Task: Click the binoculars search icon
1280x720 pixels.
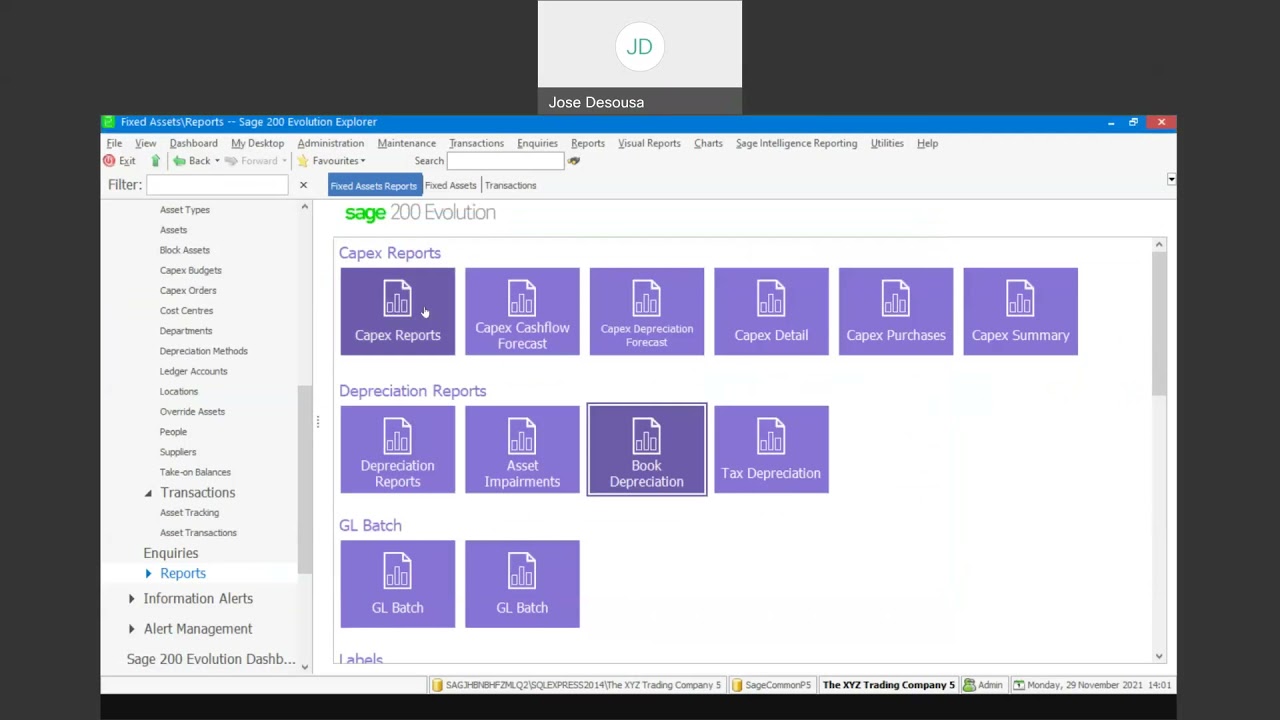Action: (x=574, y=161)
